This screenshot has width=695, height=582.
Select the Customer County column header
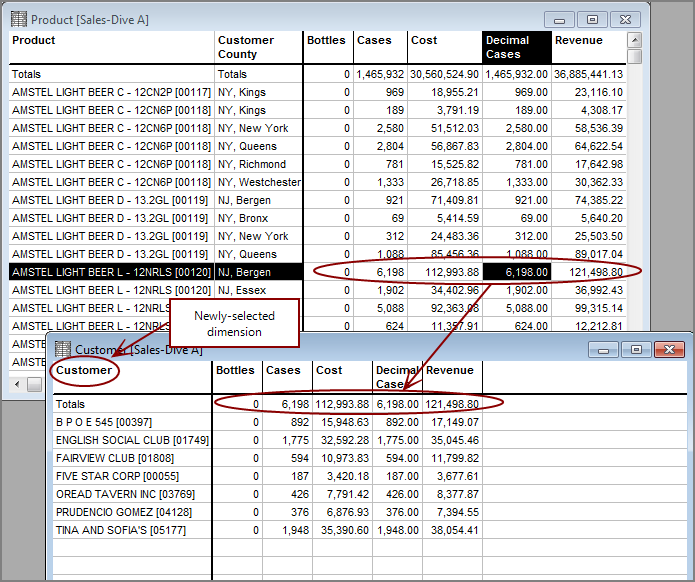pos(259,47)
